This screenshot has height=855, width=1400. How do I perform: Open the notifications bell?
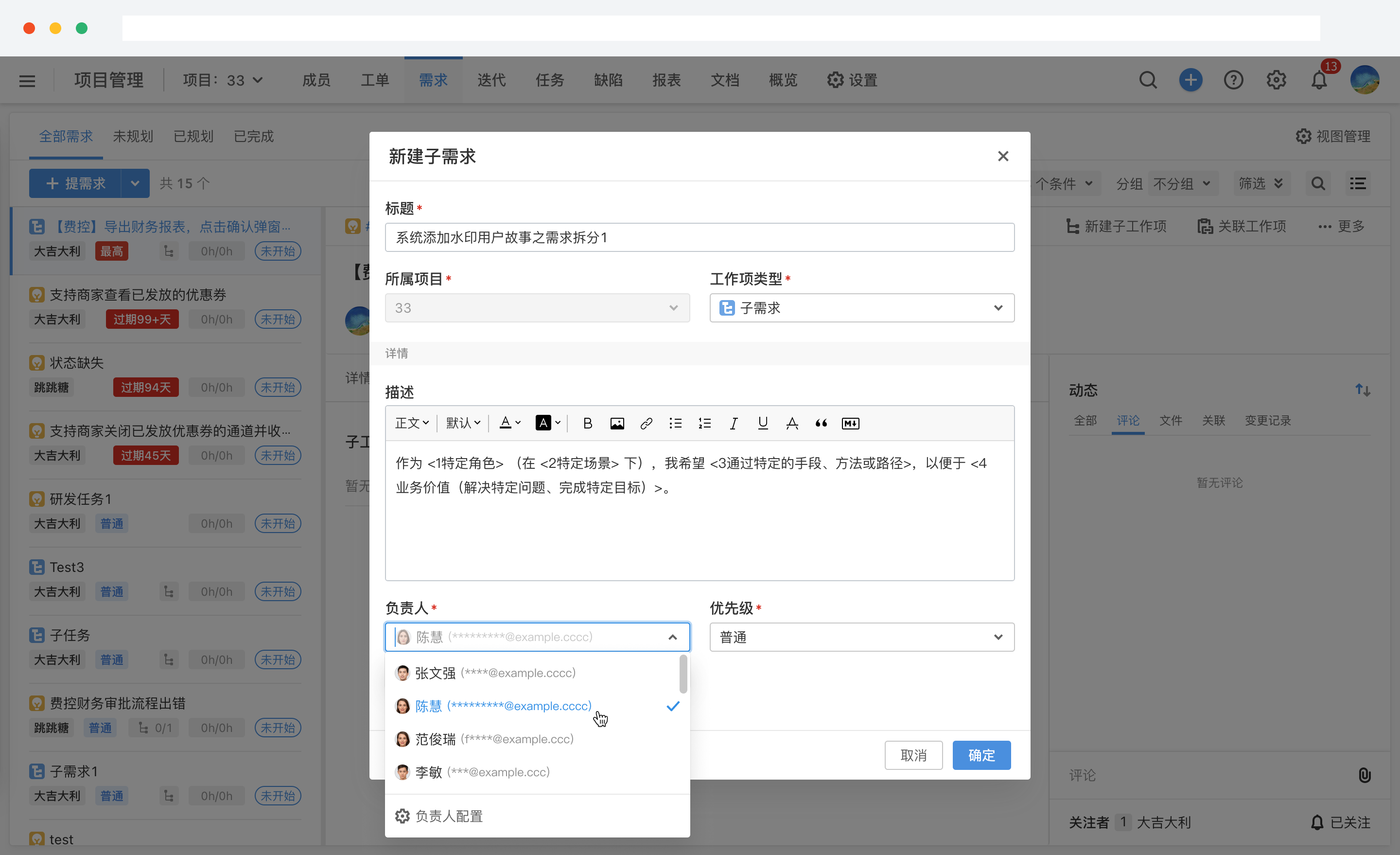tap(1319, 80)
